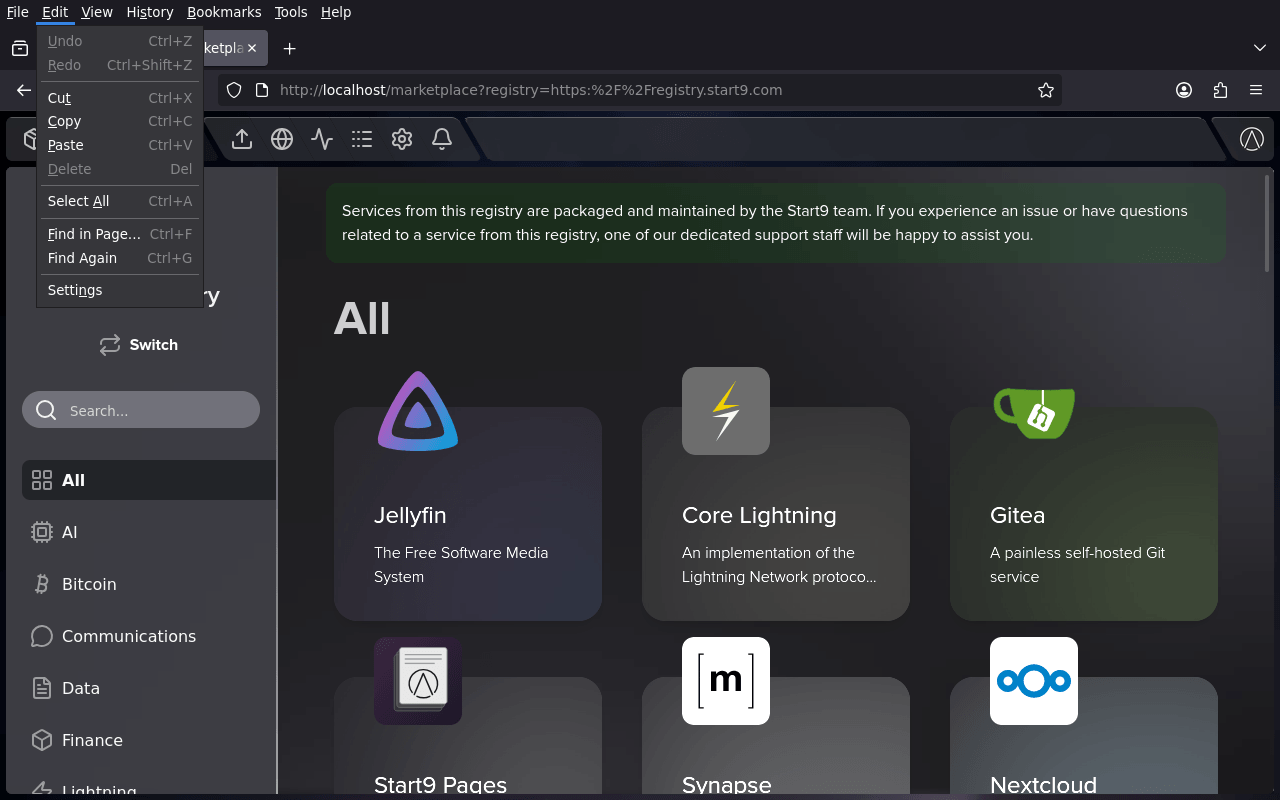Open the Firefox extensions puzzle icon
This screenshot has height=800, width=1280.
click(1220, 90)
